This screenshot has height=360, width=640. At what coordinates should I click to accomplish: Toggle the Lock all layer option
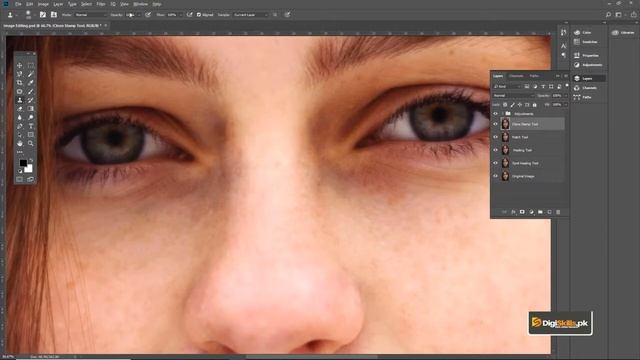535,105
